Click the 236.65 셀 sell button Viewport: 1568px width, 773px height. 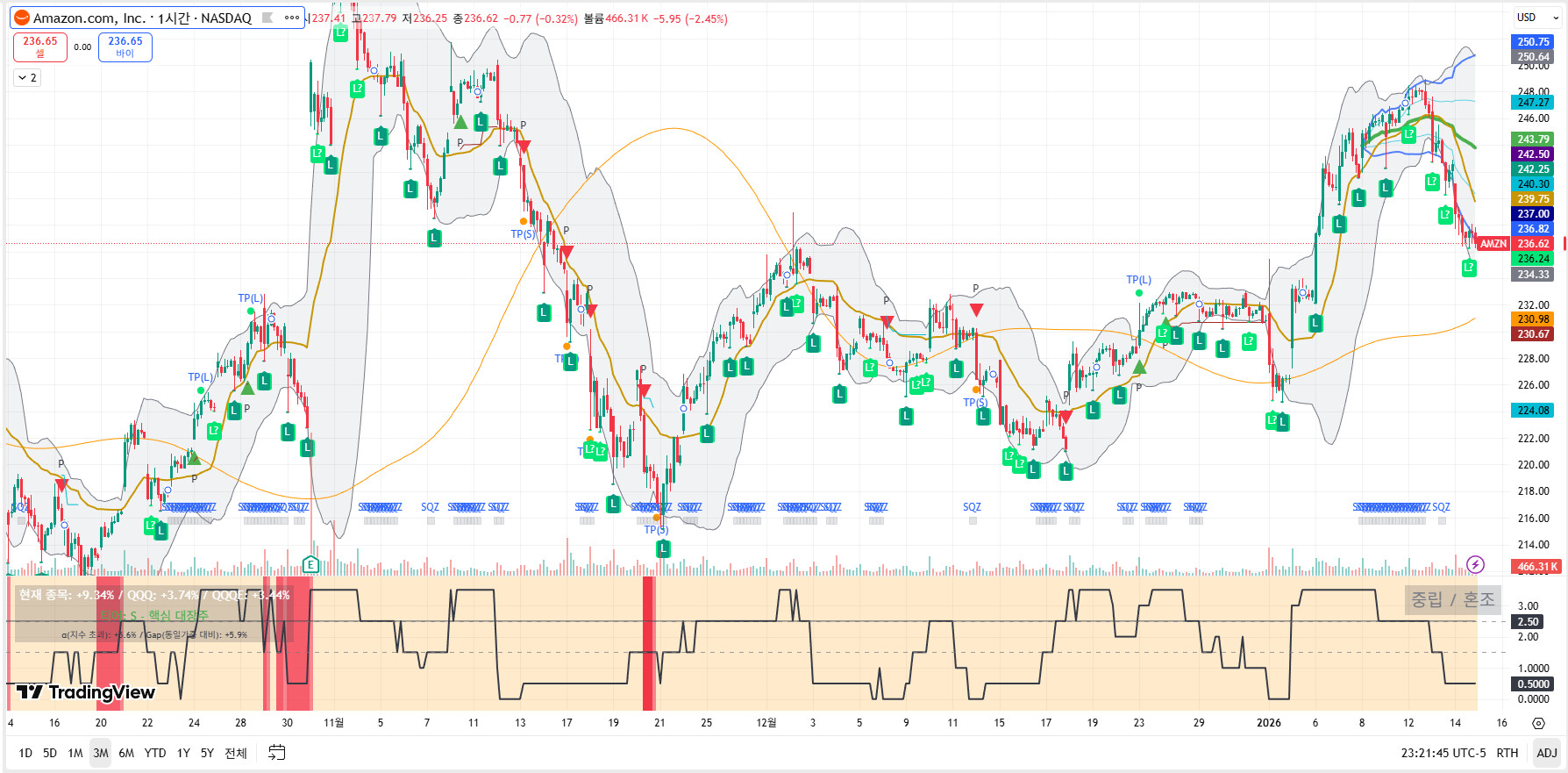(40, 47)
